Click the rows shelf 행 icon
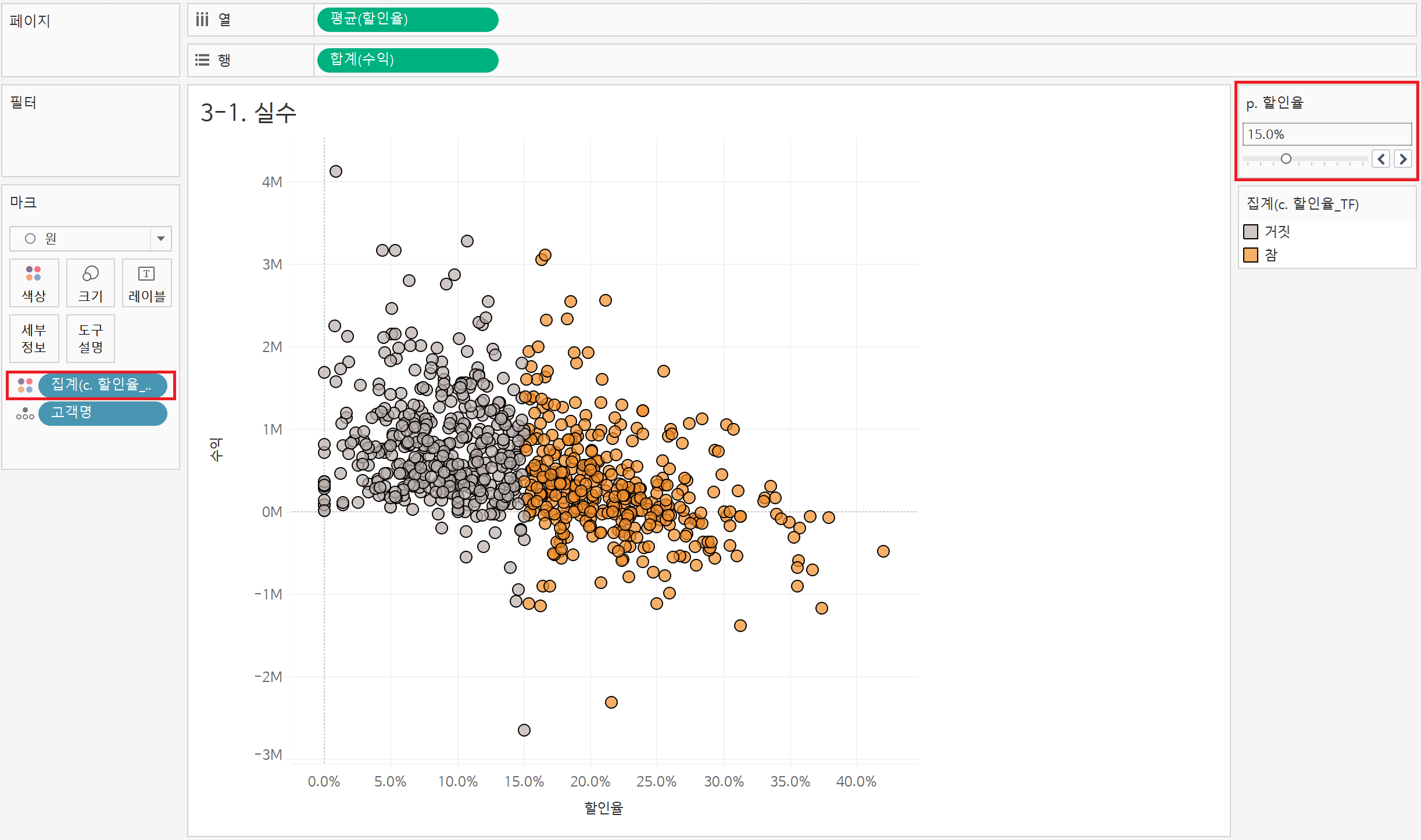The image size is (1421, 840). click(202, 60)
